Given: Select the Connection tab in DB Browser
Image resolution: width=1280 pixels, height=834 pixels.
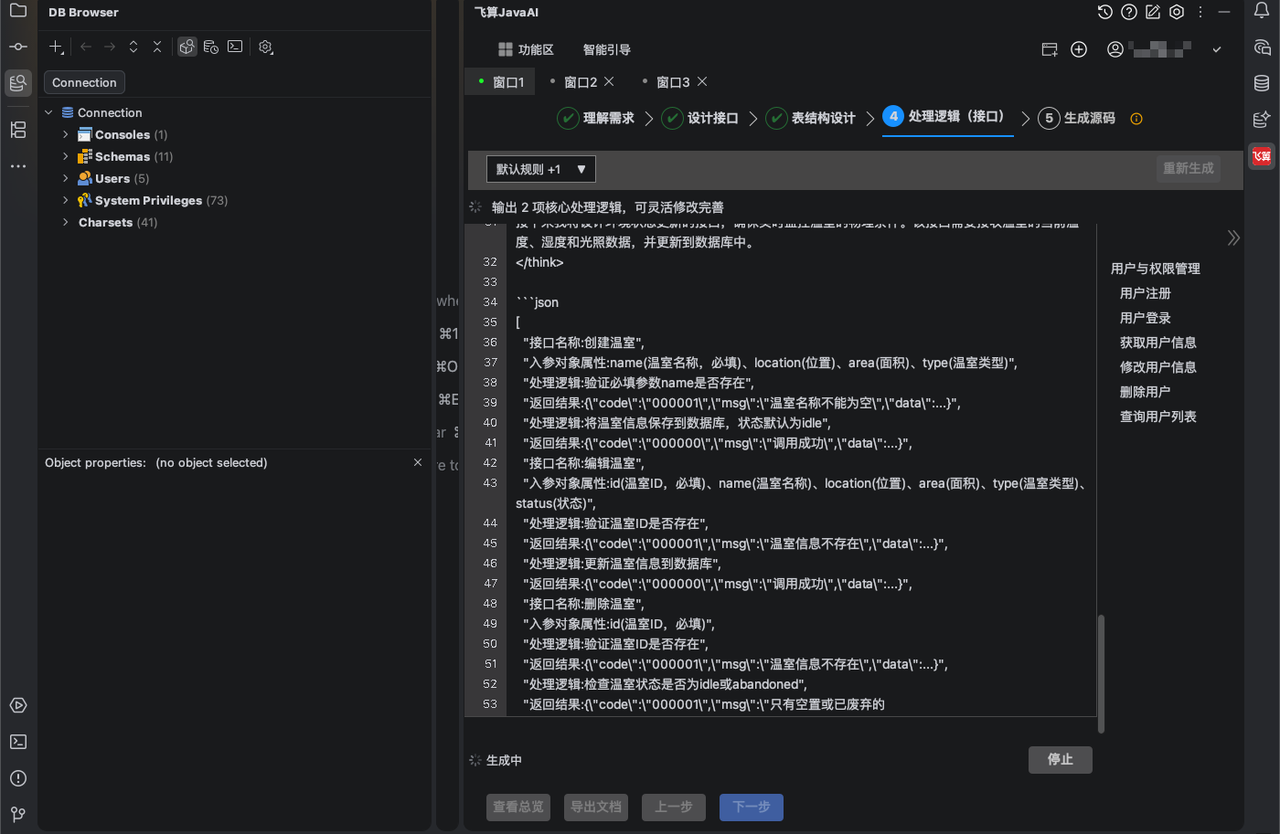Looking at the screenshot, I should (x=84, y=82).
